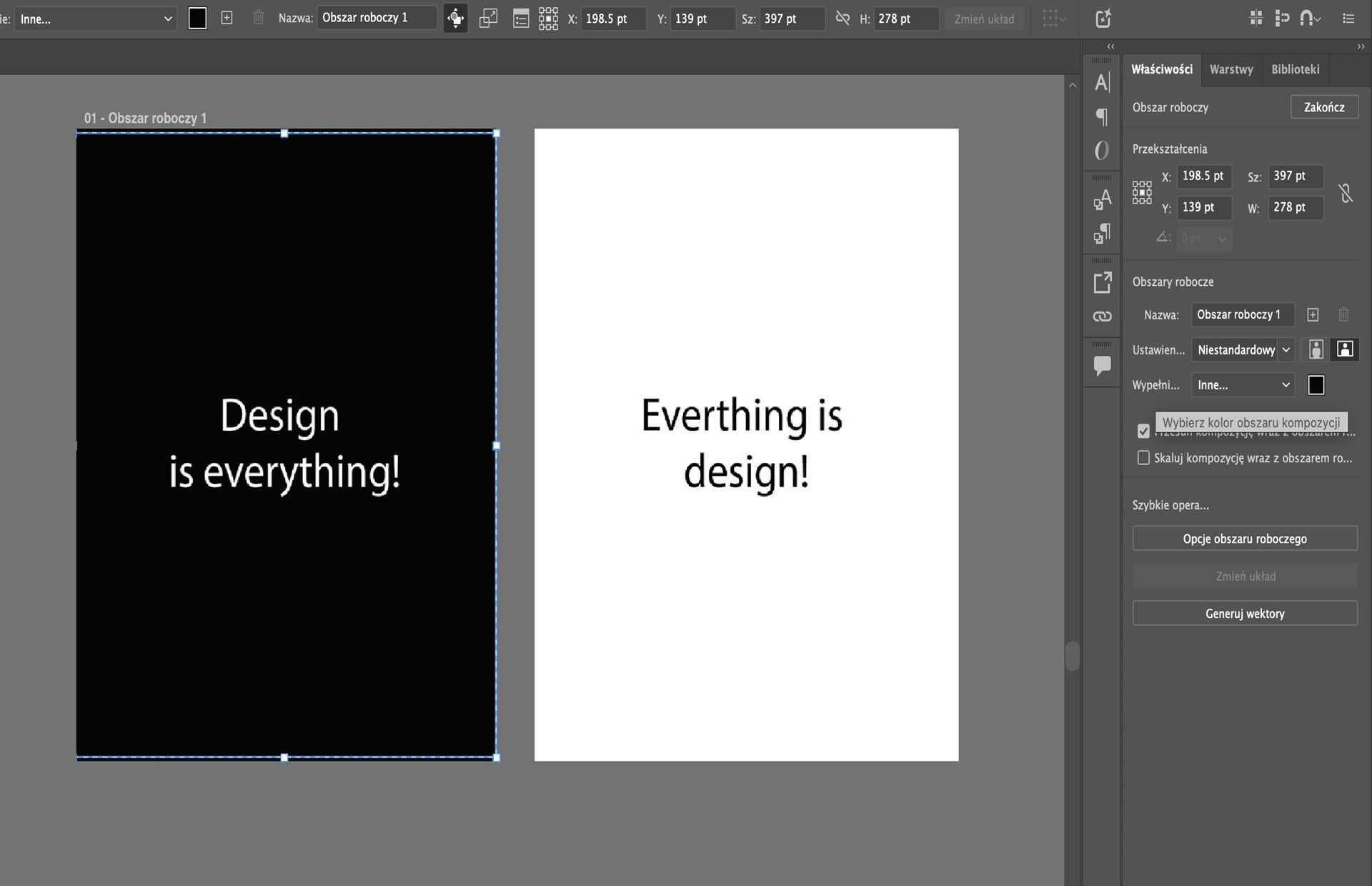1372x886 pixels.
Task: Open the Niestandardowy preset dropdown
Action: pyautogui.click(x=1243, y=350)
